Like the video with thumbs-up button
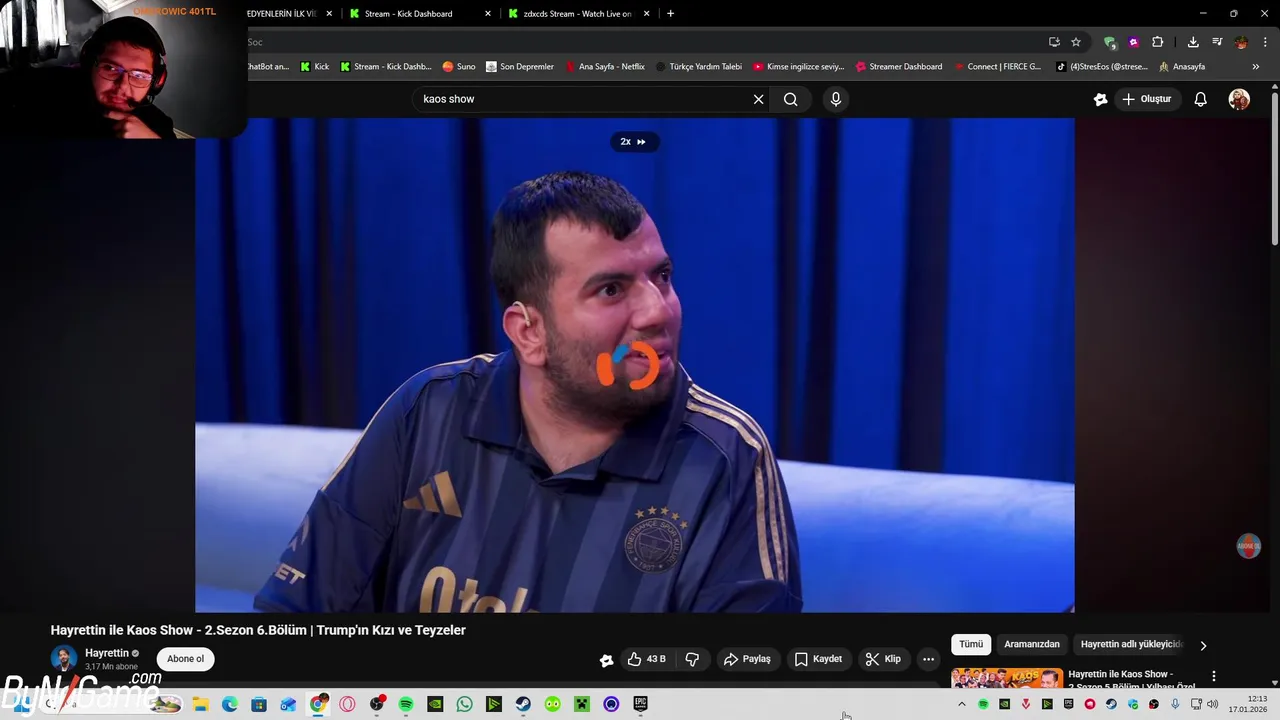The image size is (1280, 720). tap(645, 659)
